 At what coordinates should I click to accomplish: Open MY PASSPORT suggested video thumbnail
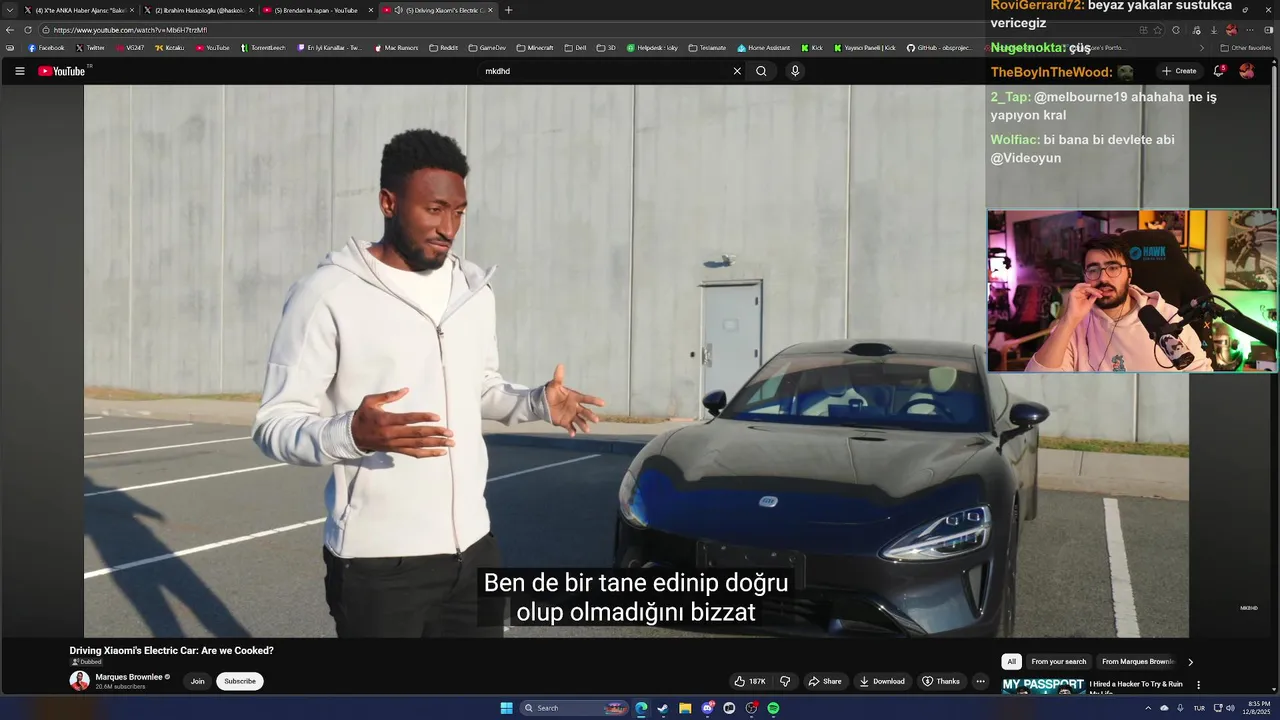(x=1043, y=686)
